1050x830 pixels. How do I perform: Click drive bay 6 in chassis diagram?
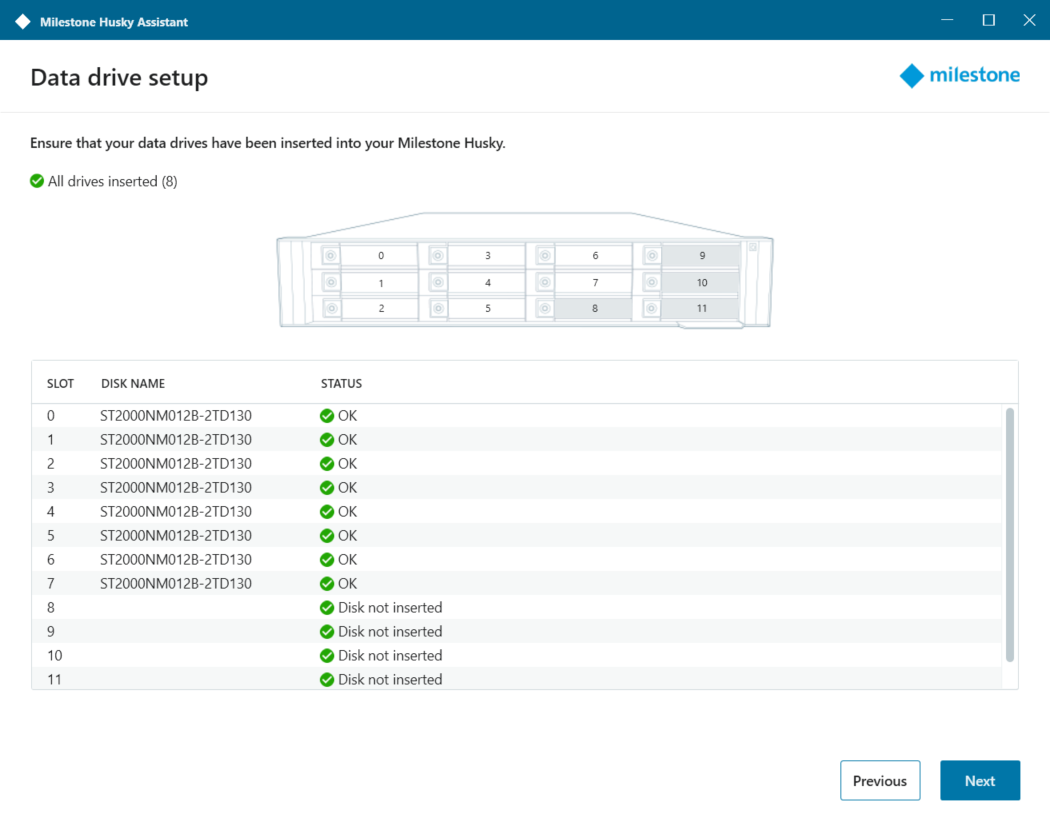tap(594, 256)
